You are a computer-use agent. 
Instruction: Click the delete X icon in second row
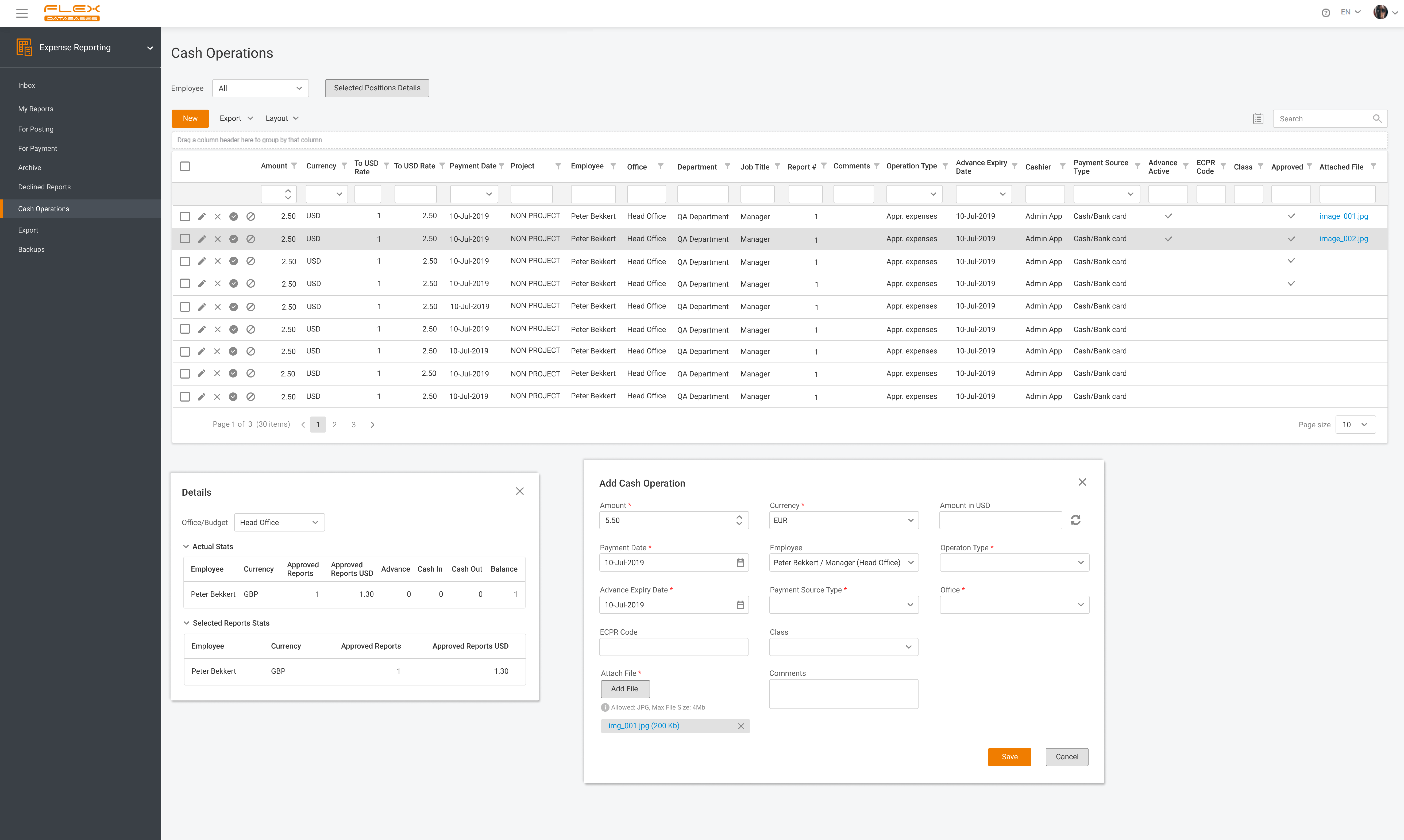(x=217, y=239)
